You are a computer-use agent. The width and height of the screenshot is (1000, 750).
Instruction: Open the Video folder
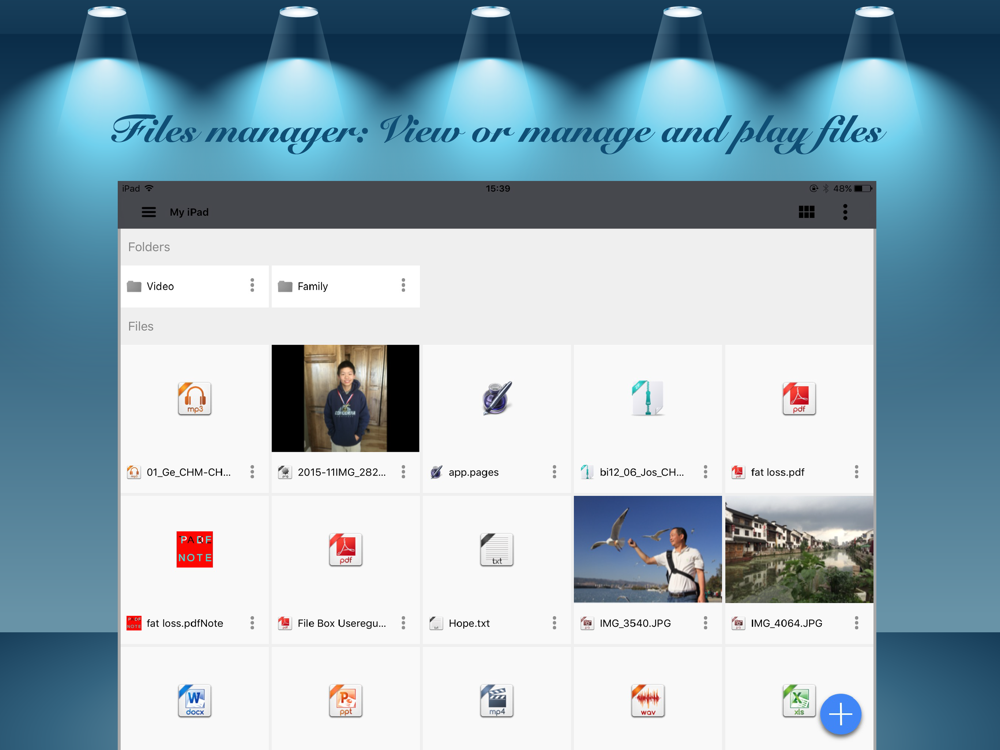tap(195, 286)
